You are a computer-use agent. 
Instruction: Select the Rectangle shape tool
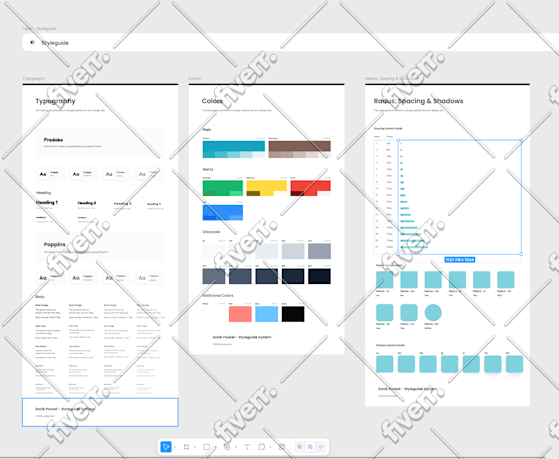206,447
